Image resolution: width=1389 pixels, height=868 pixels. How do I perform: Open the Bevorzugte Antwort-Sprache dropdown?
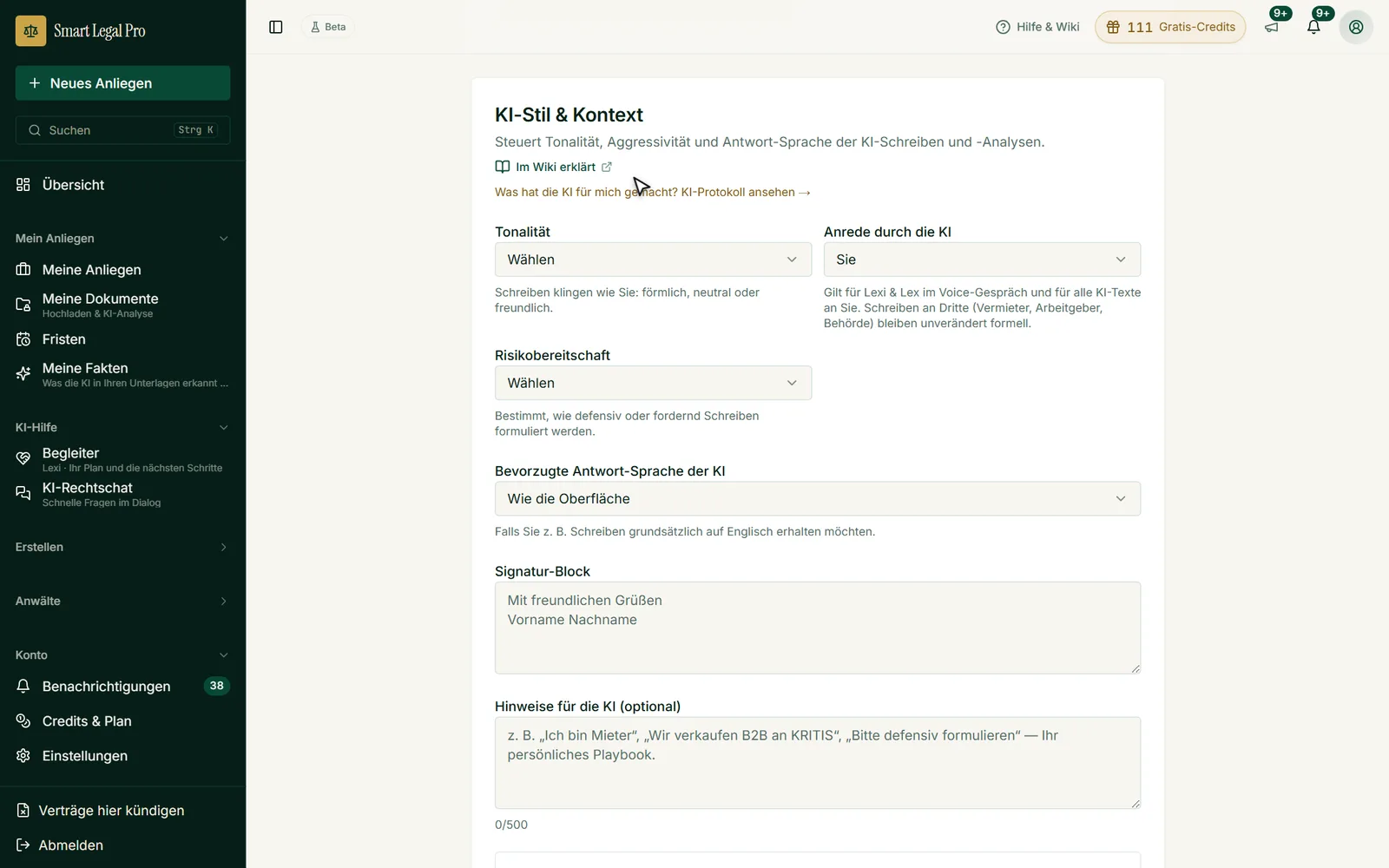[x=818, y=499]
